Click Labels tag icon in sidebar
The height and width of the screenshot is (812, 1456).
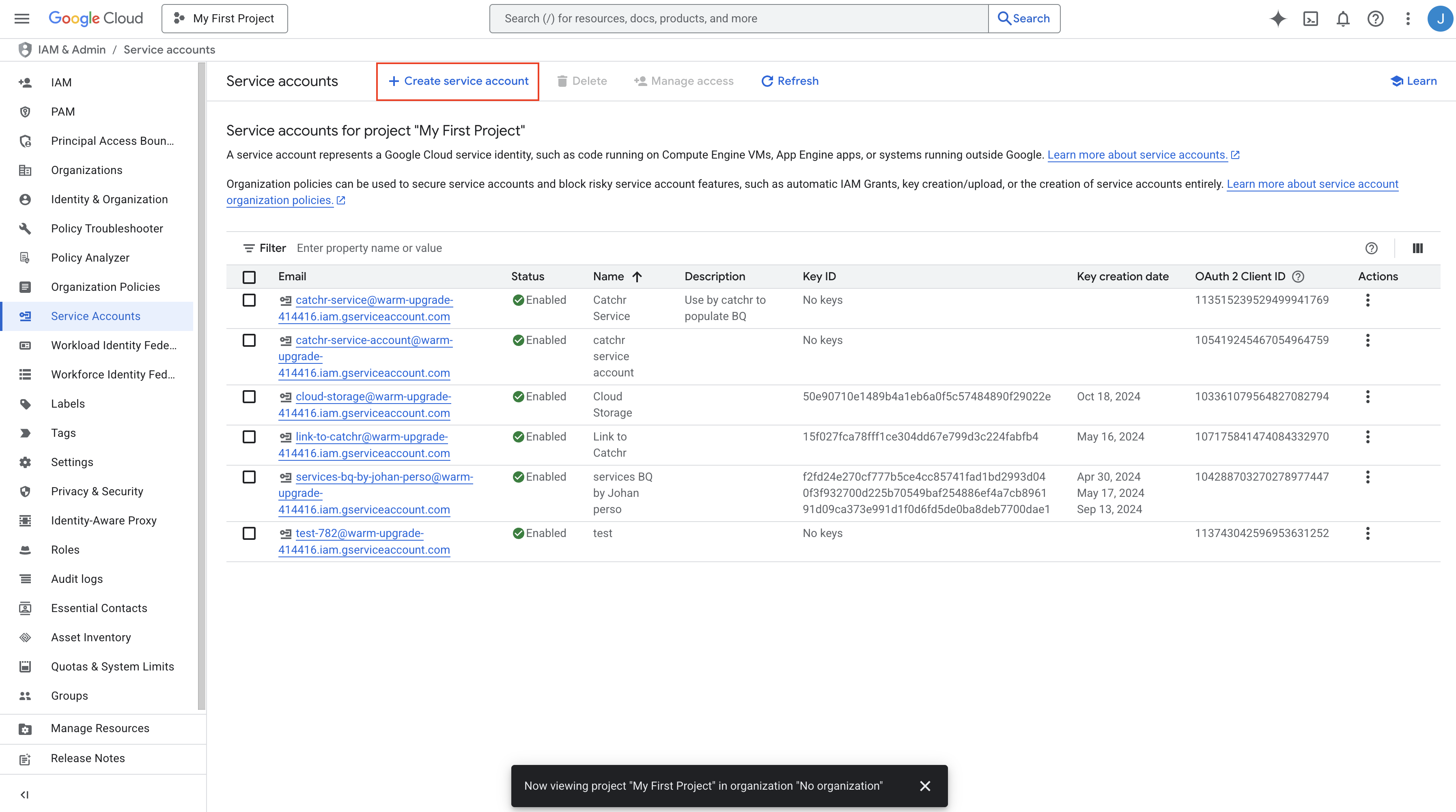(x=25, y=404)
